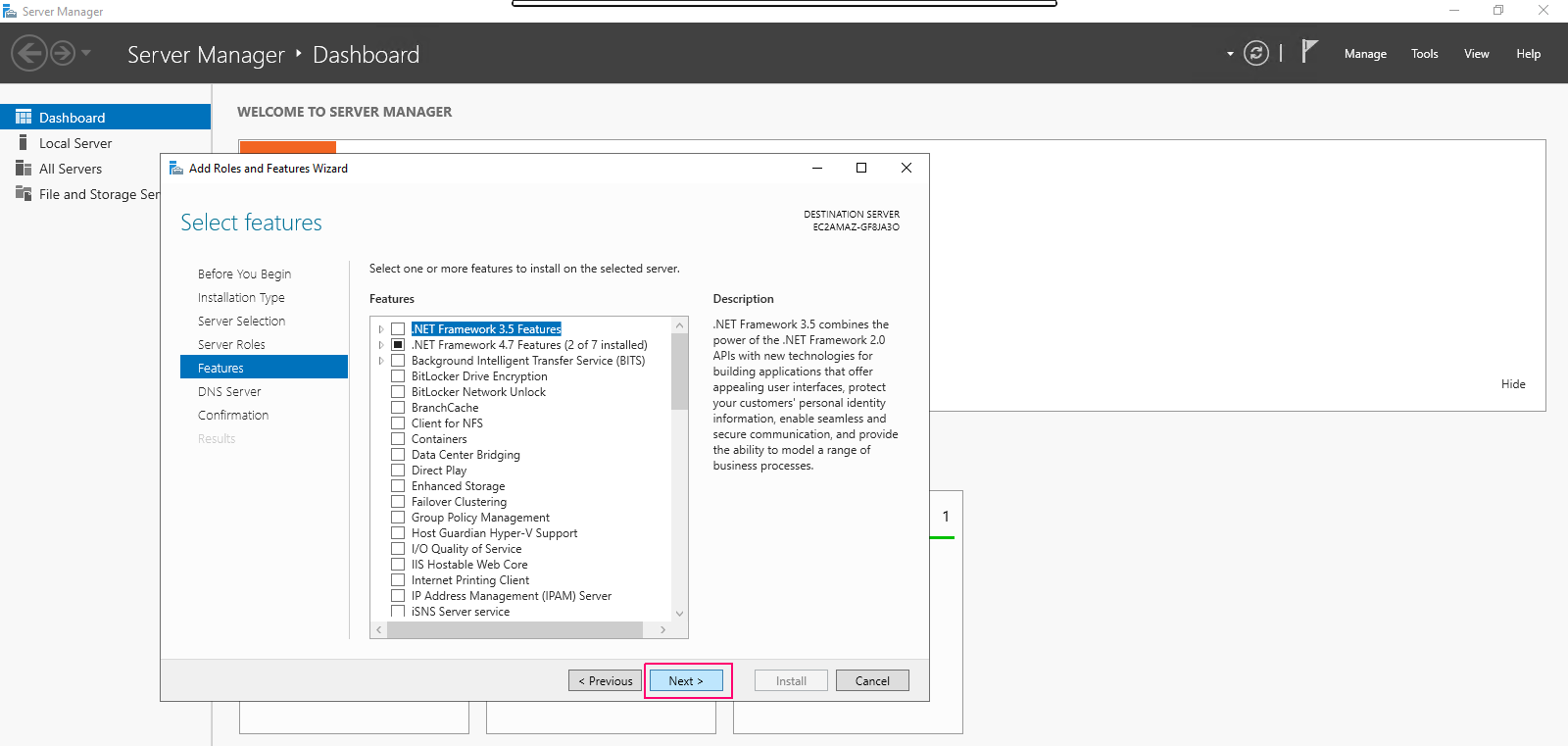Click the features list down-scroll arrow

coord(680,614)
